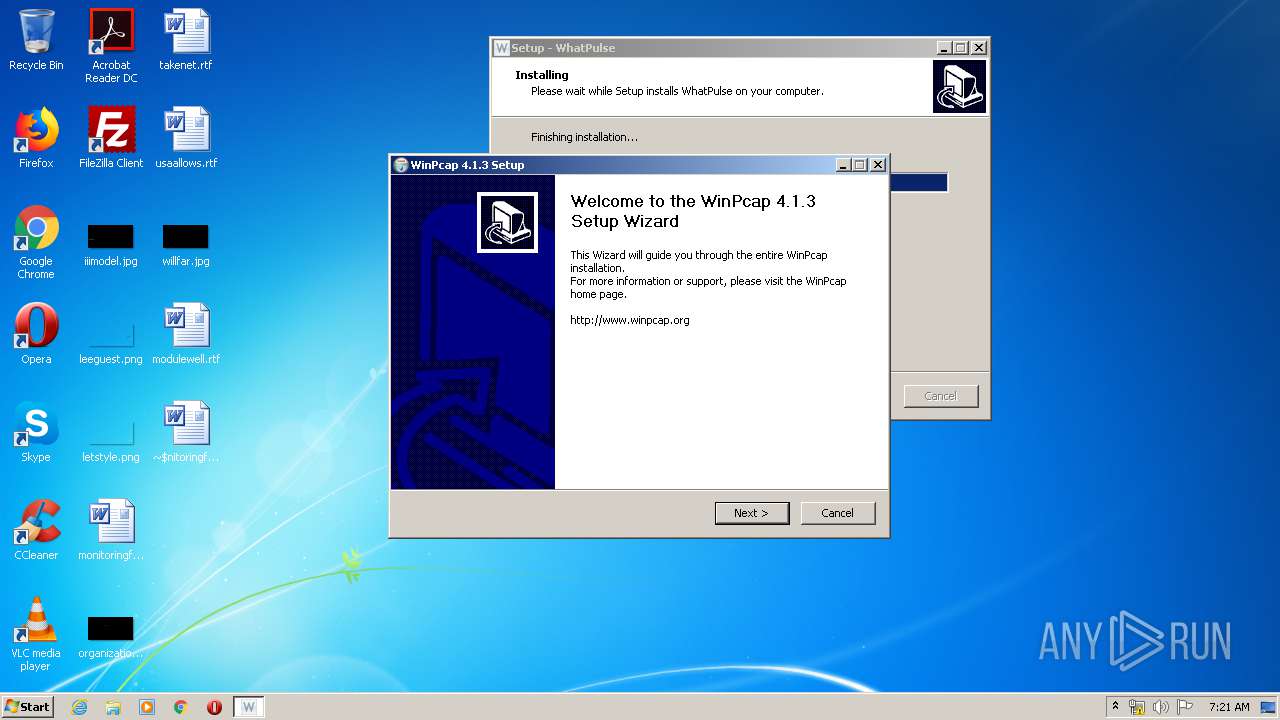Select takenet.rtf file on desktop
This screenshot has height=720, width=1280.
(186, 40)
